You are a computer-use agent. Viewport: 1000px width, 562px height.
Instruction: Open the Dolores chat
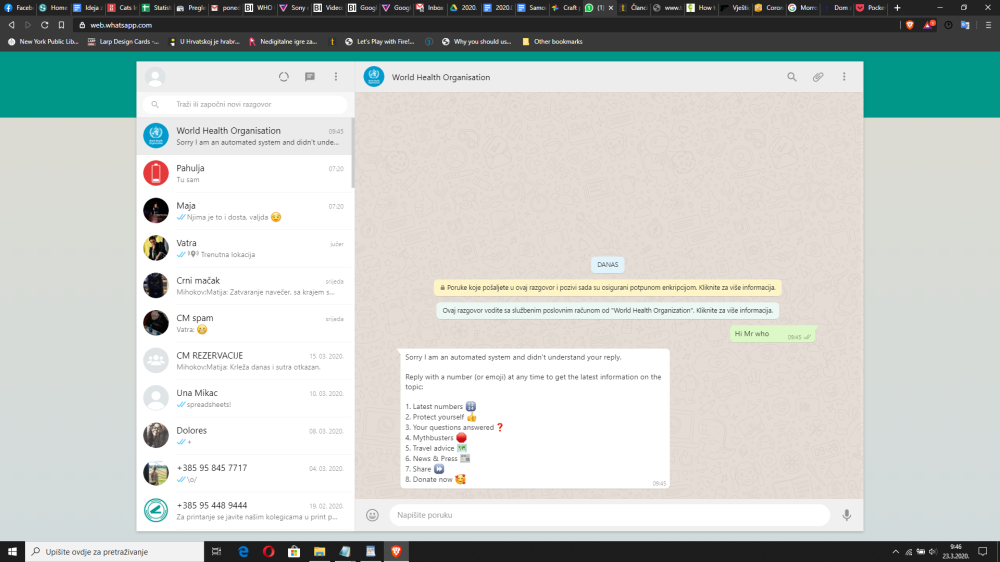click(245, 436)
